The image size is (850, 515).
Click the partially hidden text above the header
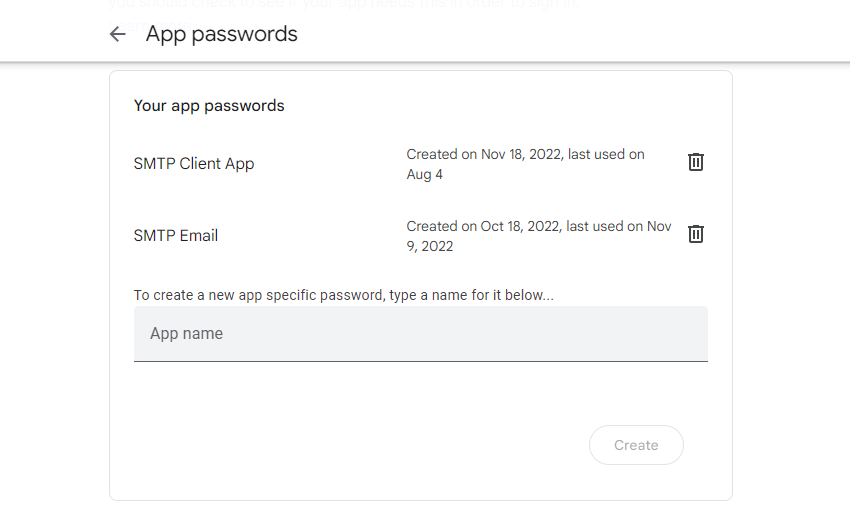[x=340, y=5]
